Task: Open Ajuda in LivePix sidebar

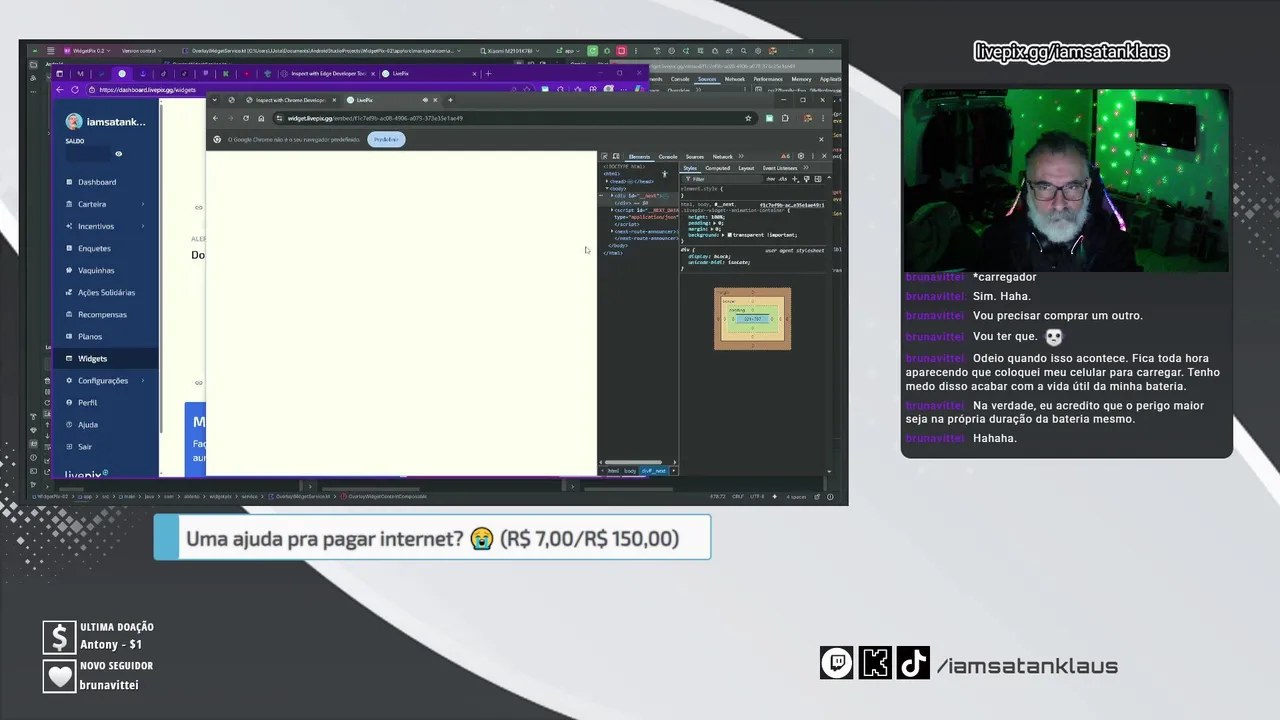Action: click(x=88, y=424)
